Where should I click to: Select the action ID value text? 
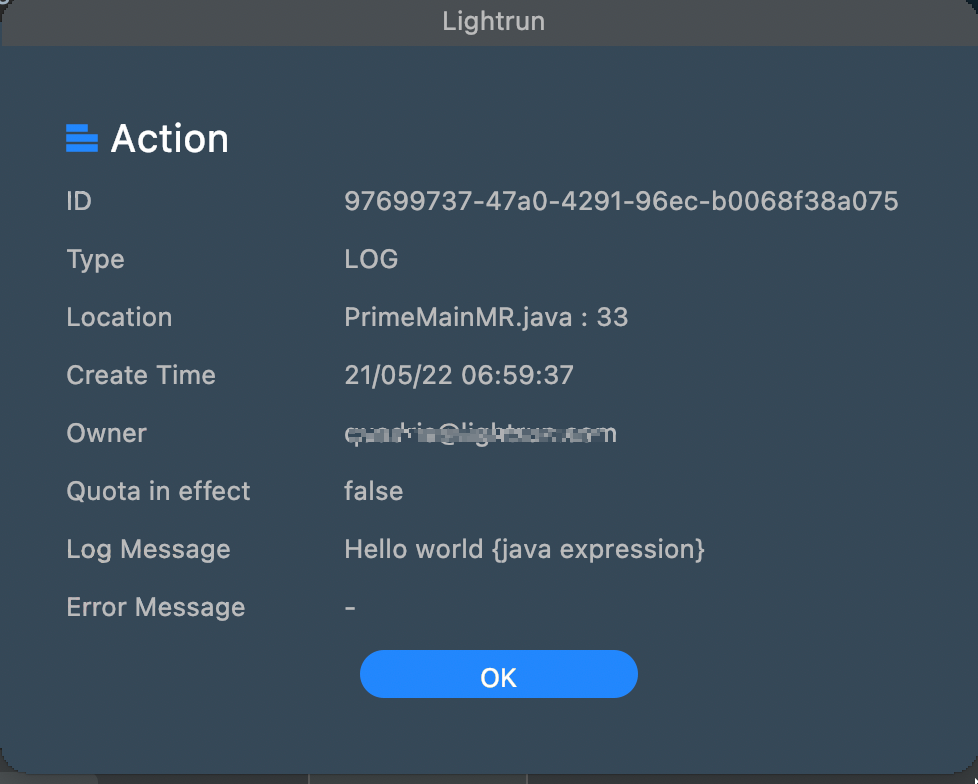(621, 201)
